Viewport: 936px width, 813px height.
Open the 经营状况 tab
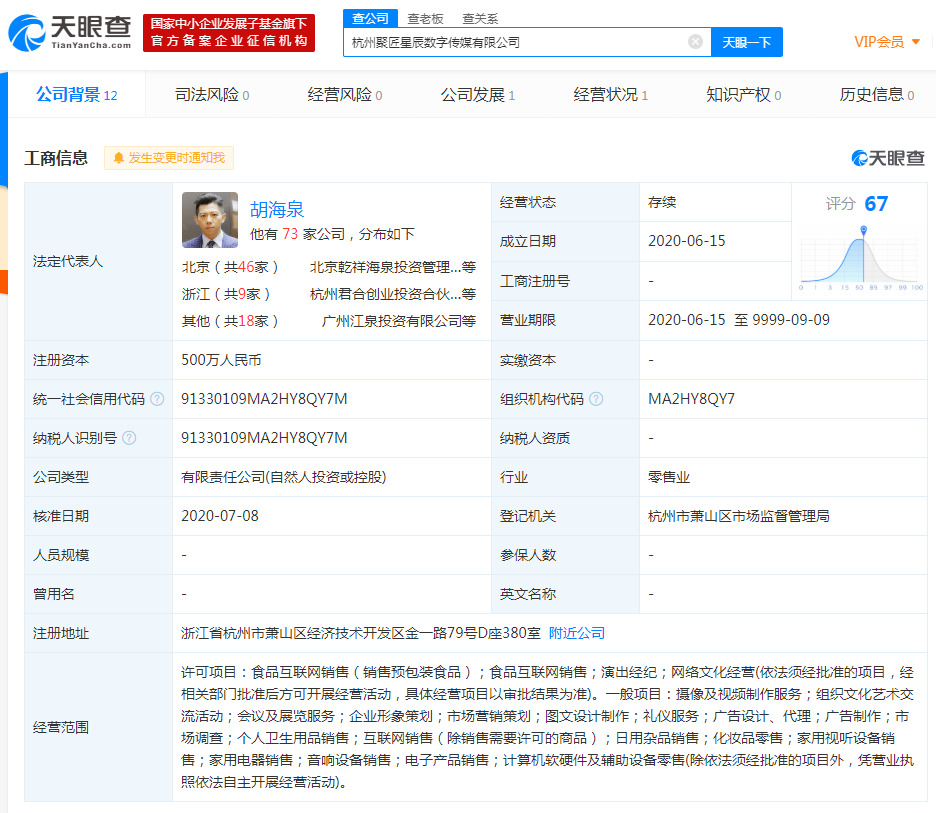click(x=611, y=94)
